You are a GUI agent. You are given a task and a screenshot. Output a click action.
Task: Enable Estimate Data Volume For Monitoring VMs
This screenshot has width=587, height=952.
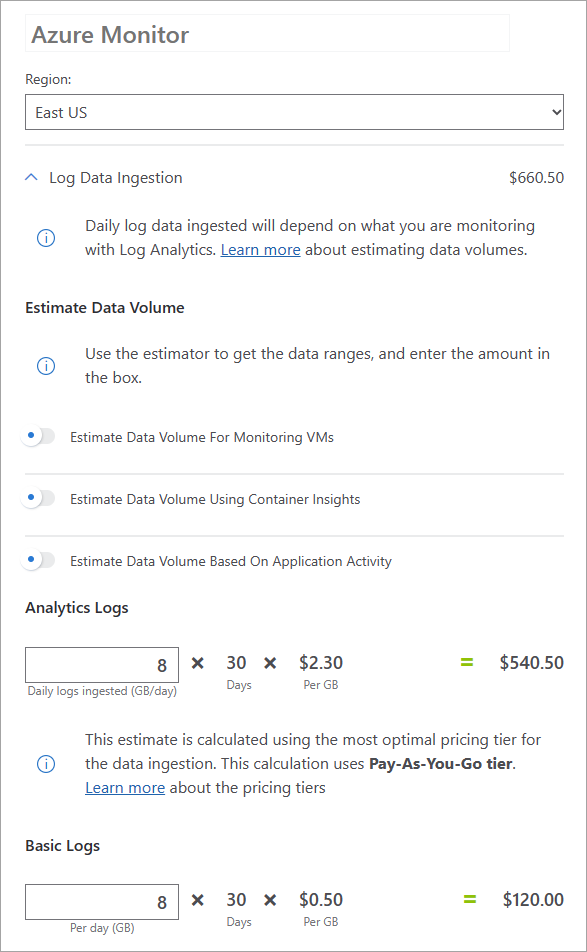(x=37, y=436)
